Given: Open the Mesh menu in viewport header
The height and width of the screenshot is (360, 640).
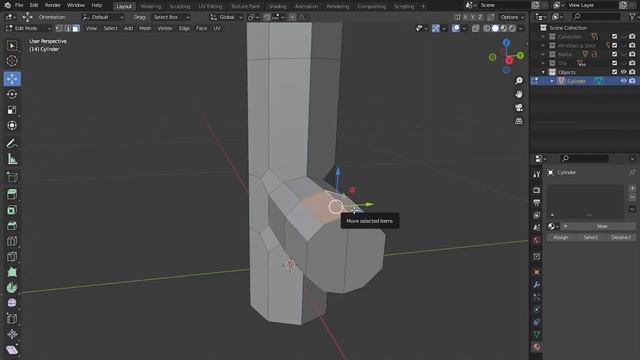Looking at the screenshot, I should (x=145, y=28).
